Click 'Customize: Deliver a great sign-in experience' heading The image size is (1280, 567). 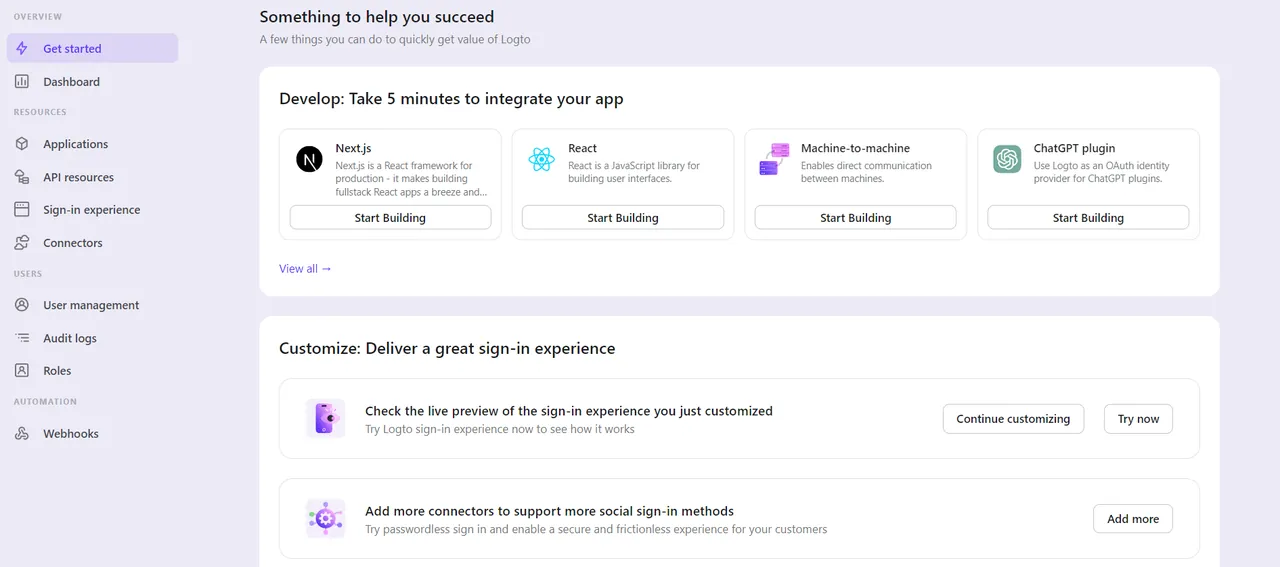447,349
